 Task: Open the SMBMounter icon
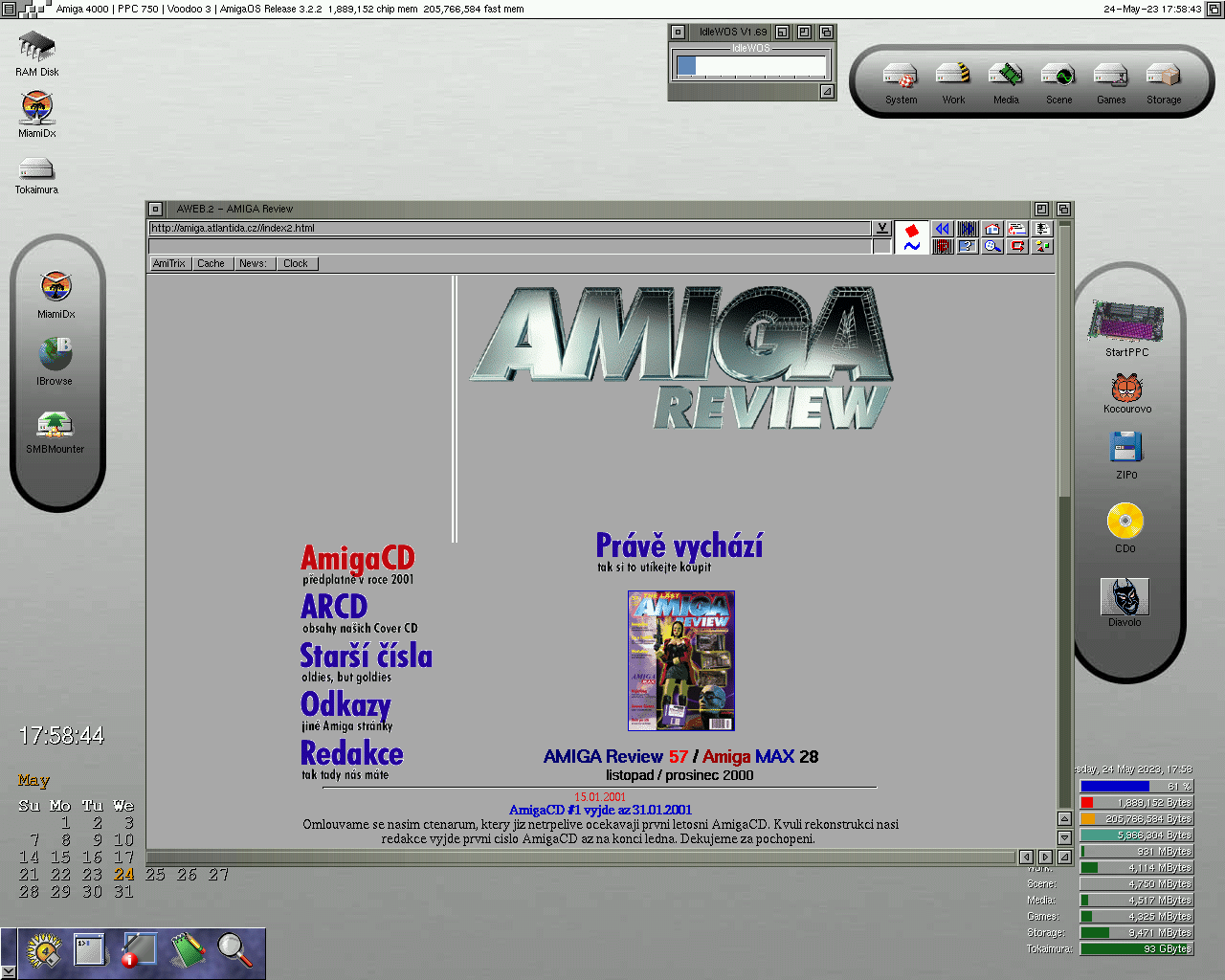click(56, 424)
